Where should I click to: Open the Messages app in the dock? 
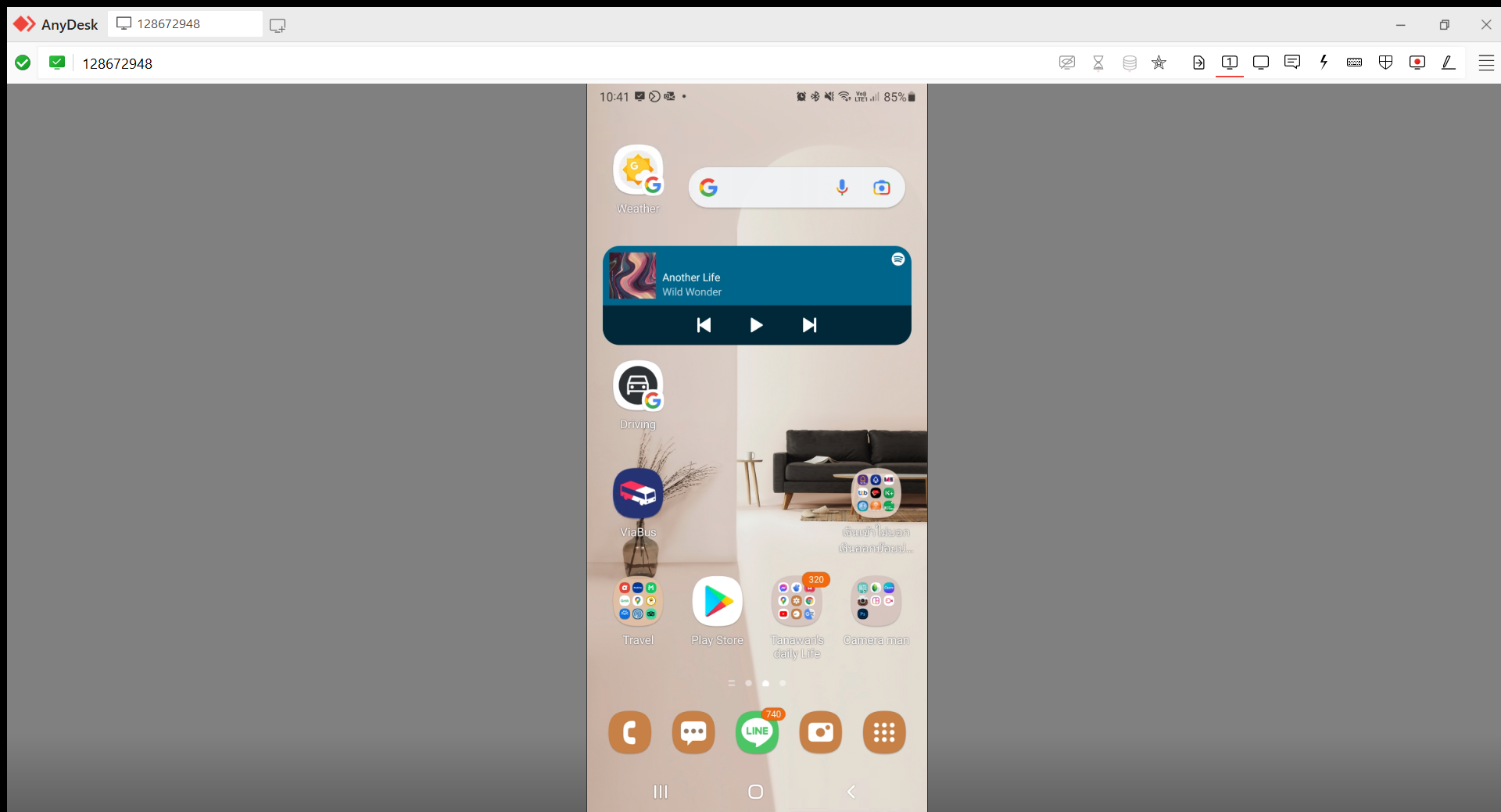[x=693, y=732]
